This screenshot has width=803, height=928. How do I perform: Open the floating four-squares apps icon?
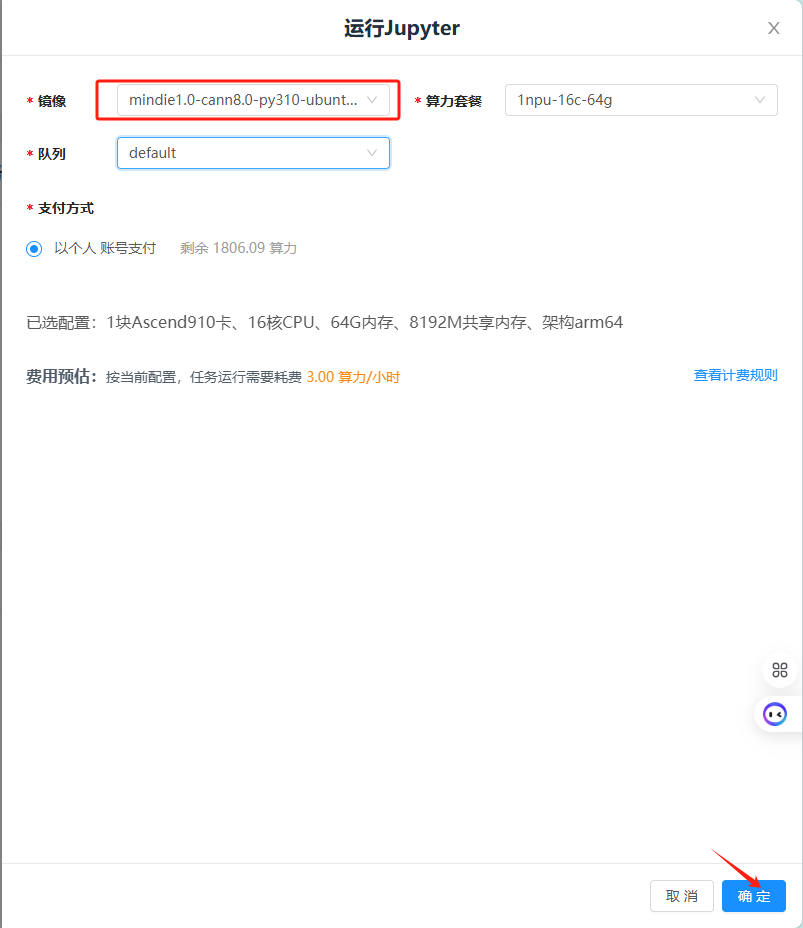tap(779, 670)
